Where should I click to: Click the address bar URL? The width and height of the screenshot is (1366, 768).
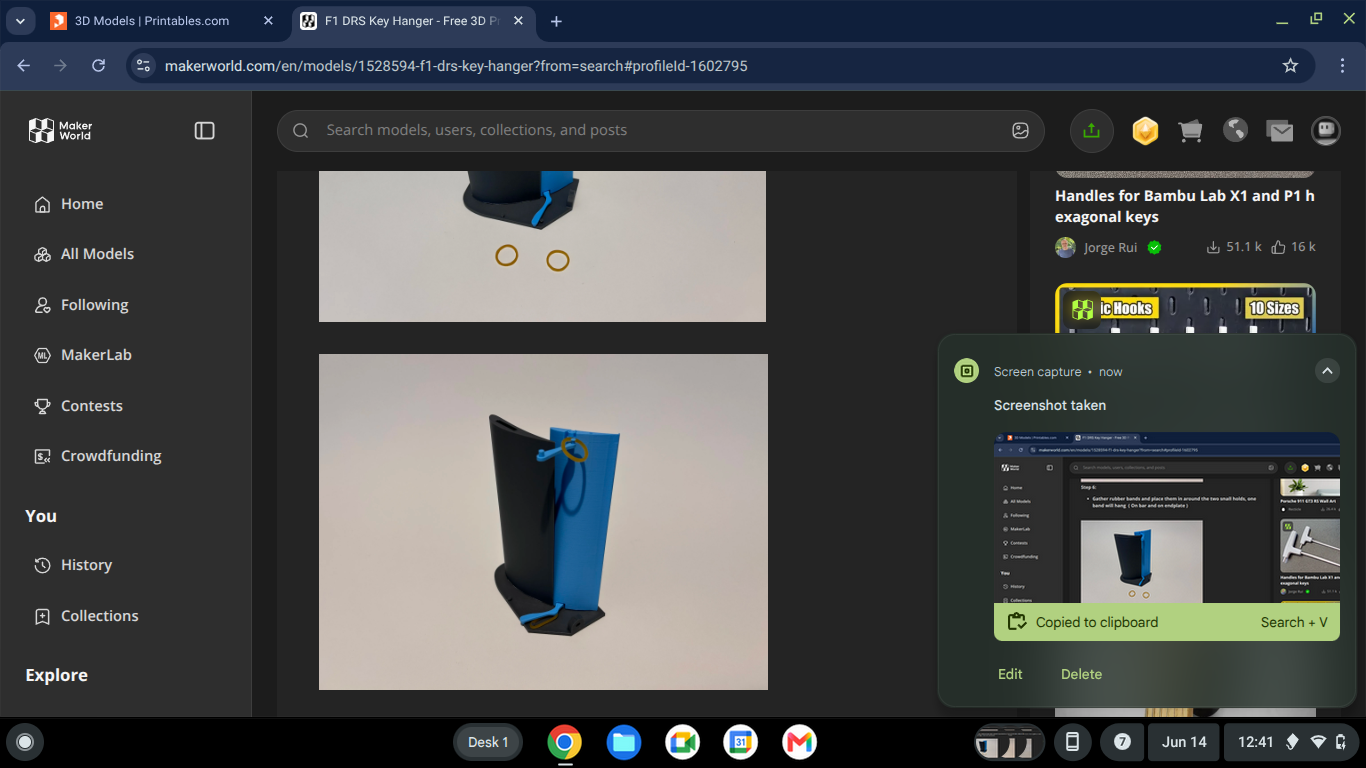456,66
